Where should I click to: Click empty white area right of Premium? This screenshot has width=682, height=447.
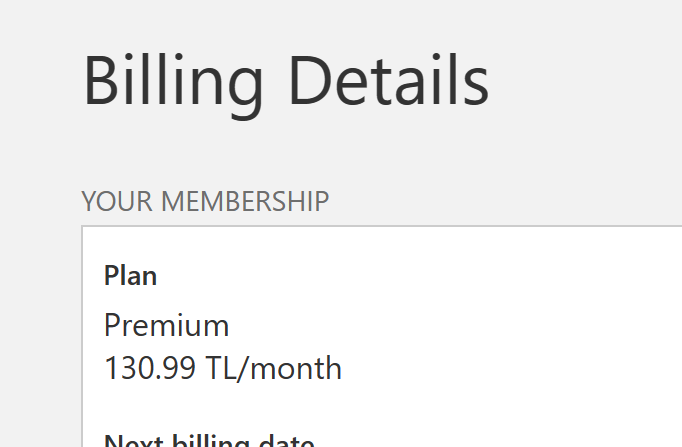coord(450,325)
